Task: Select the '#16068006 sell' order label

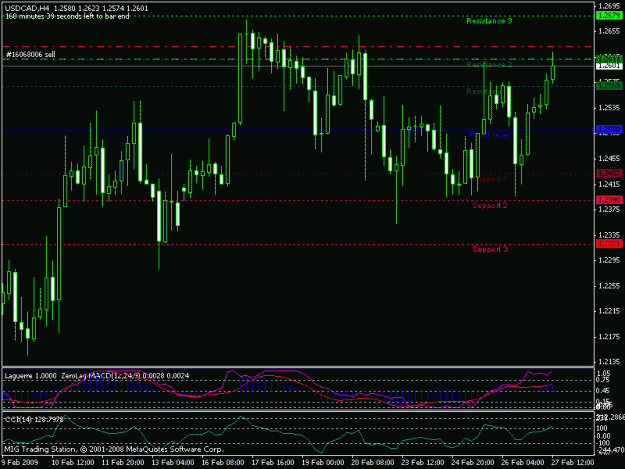Action: click(x=31, y=55)
